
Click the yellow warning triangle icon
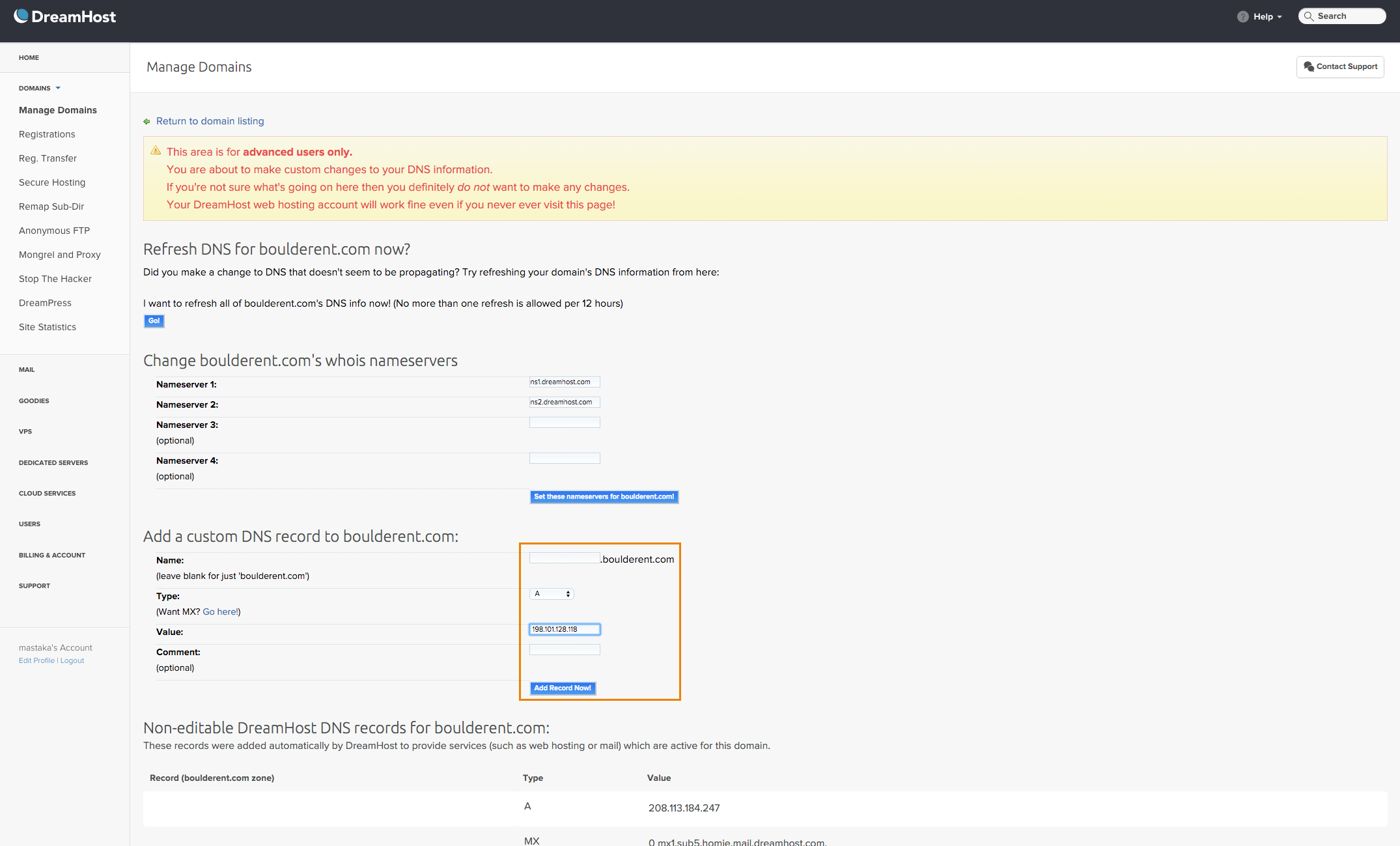click(156, 150)
